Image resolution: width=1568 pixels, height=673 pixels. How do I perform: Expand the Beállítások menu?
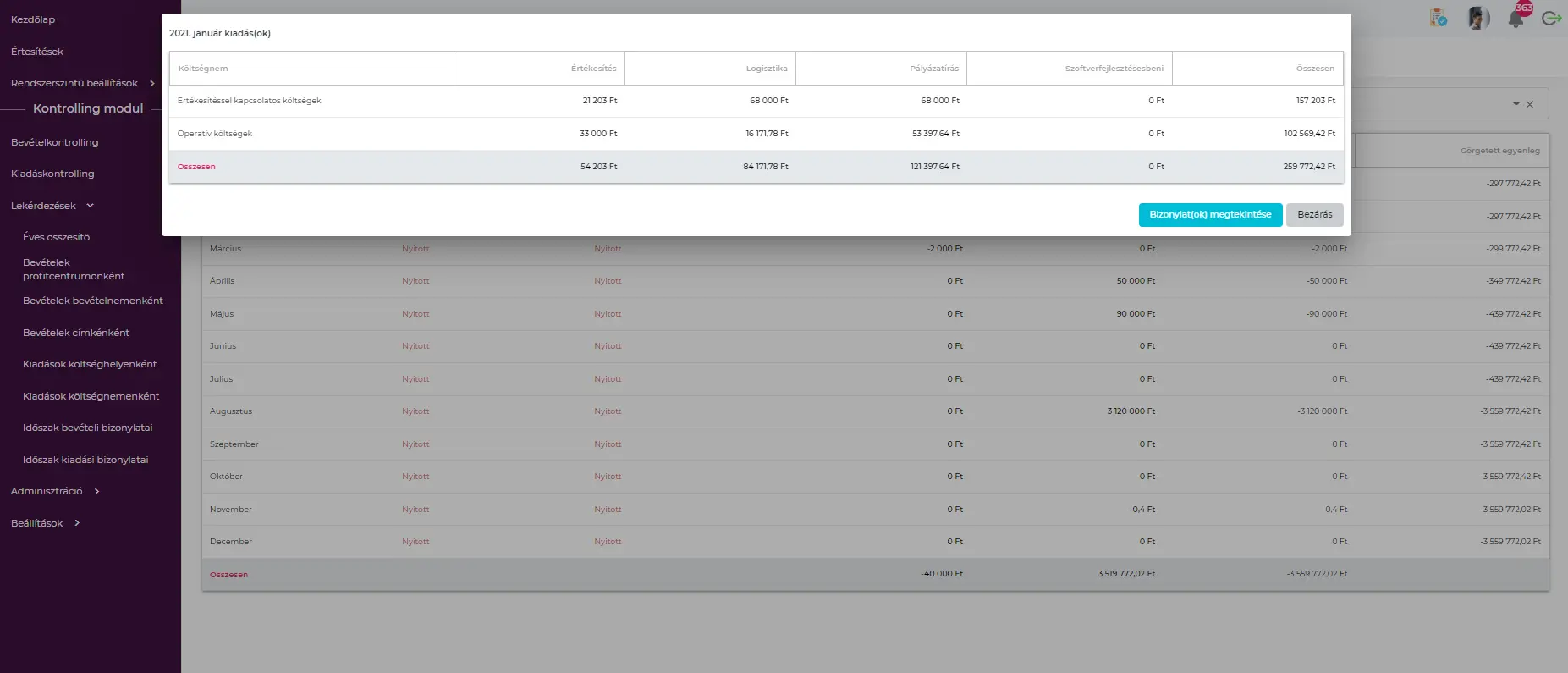(77, 523)
